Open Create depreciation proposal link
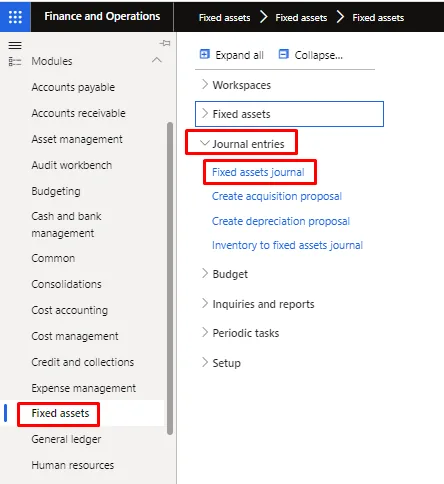444x484 pixels. (x=281, y=221)
